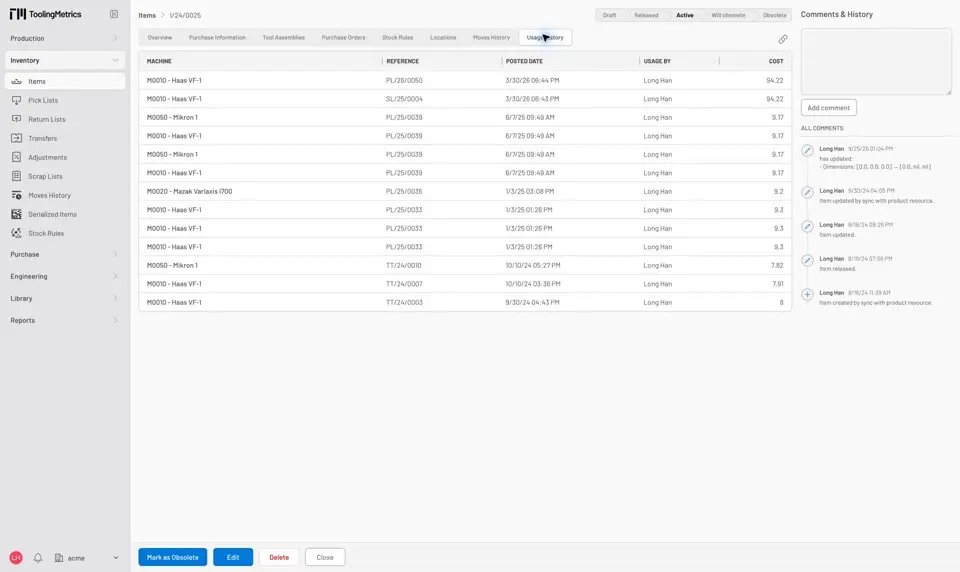Open Serialized Items icon
960x572 pixels.
[x=17, y=214]
